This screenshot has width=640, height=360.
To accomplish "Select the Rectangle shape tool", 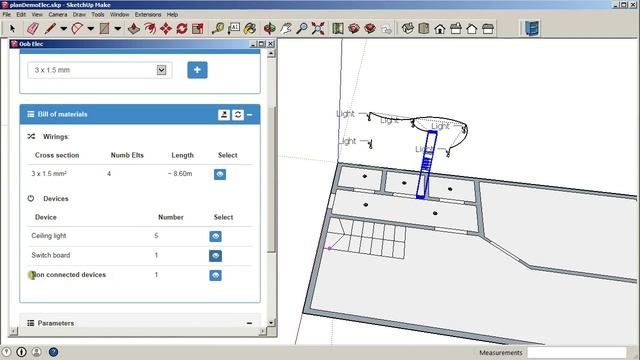I will (104, 29).
